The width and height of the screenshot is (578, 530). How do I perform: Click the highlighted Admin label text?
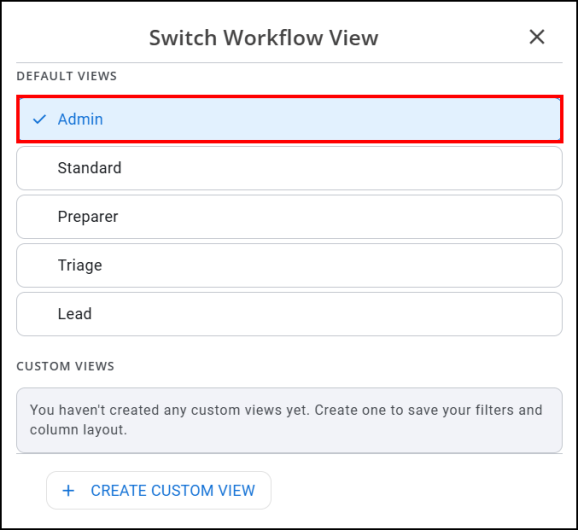coord(80,119)
